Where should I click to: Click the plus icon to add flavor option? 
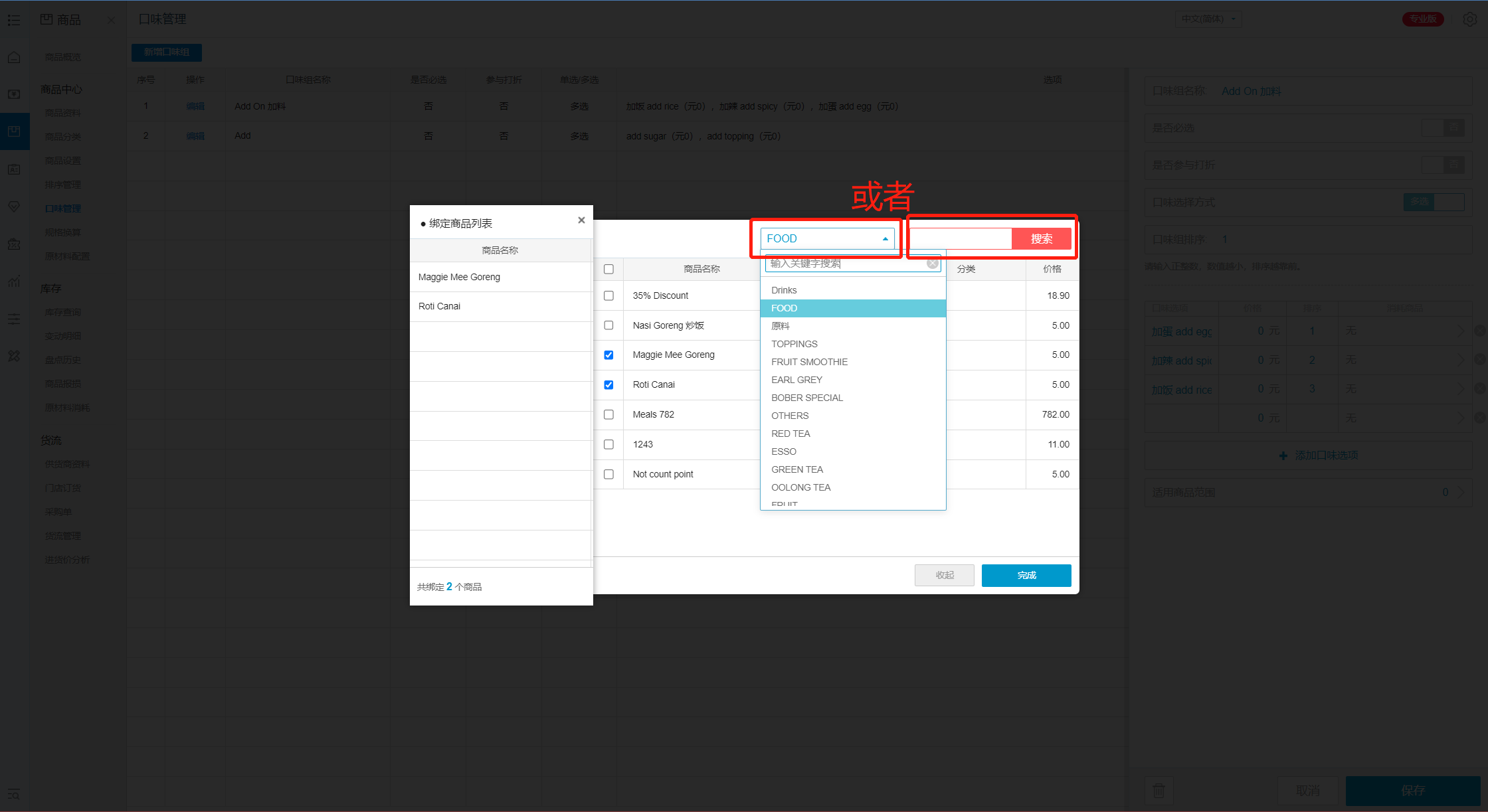(x=1283, y=455)
